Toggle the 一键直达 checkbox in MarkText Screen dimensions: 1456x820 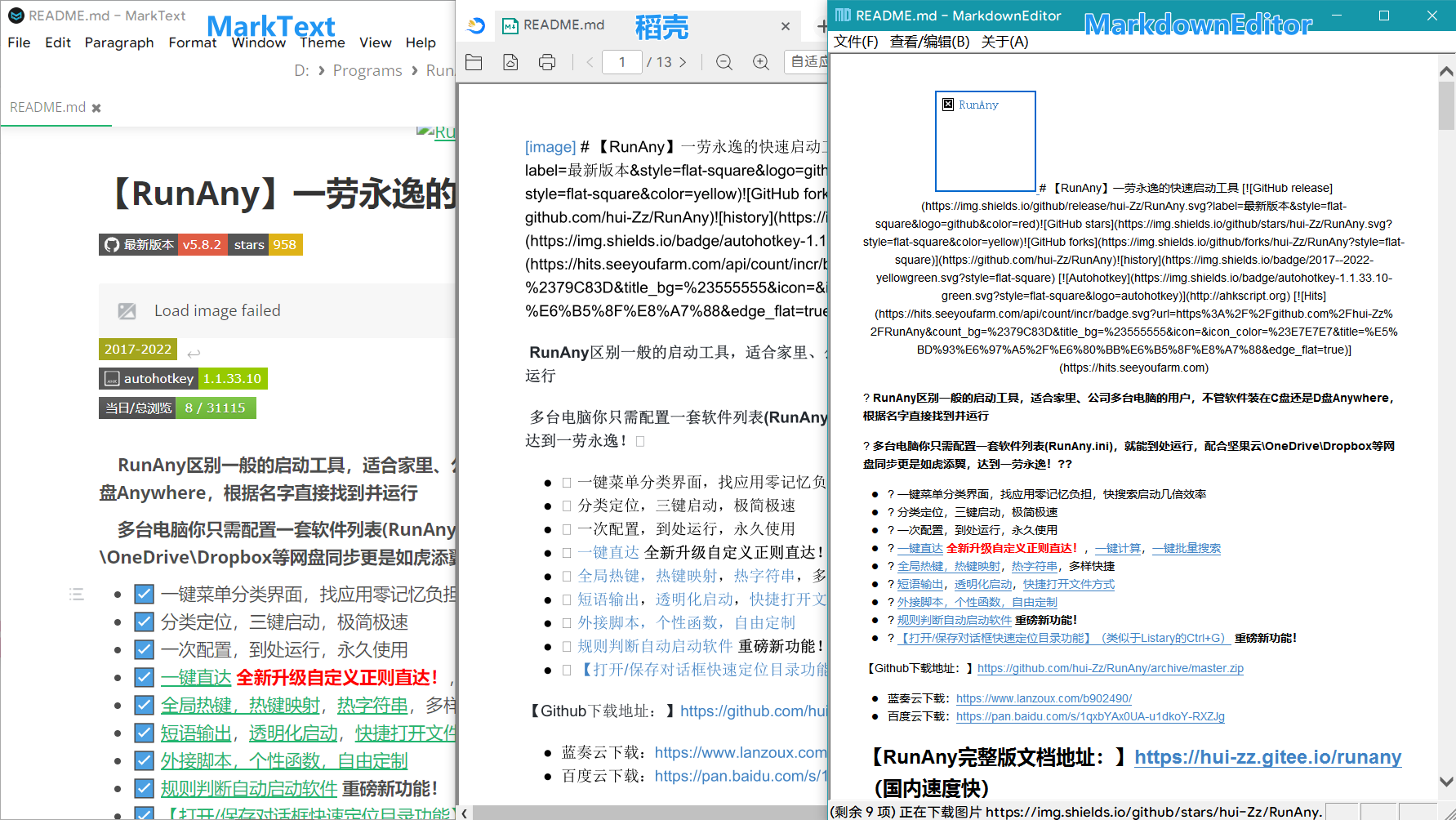point(144,678)
